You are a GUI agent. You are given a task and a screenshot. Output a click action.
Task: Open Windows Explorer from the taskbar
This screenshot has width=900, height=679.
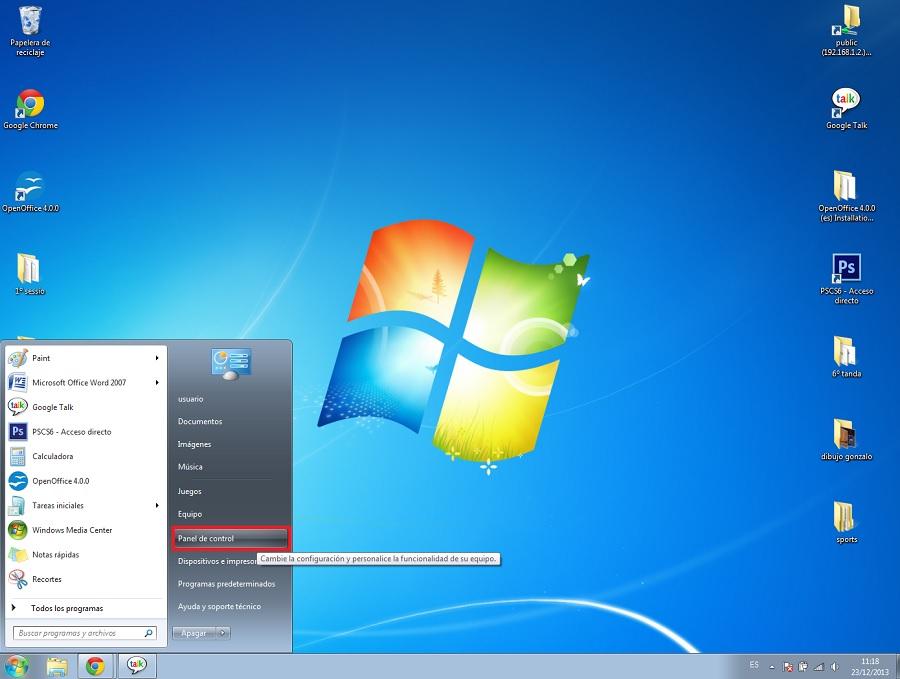[57, 666]
